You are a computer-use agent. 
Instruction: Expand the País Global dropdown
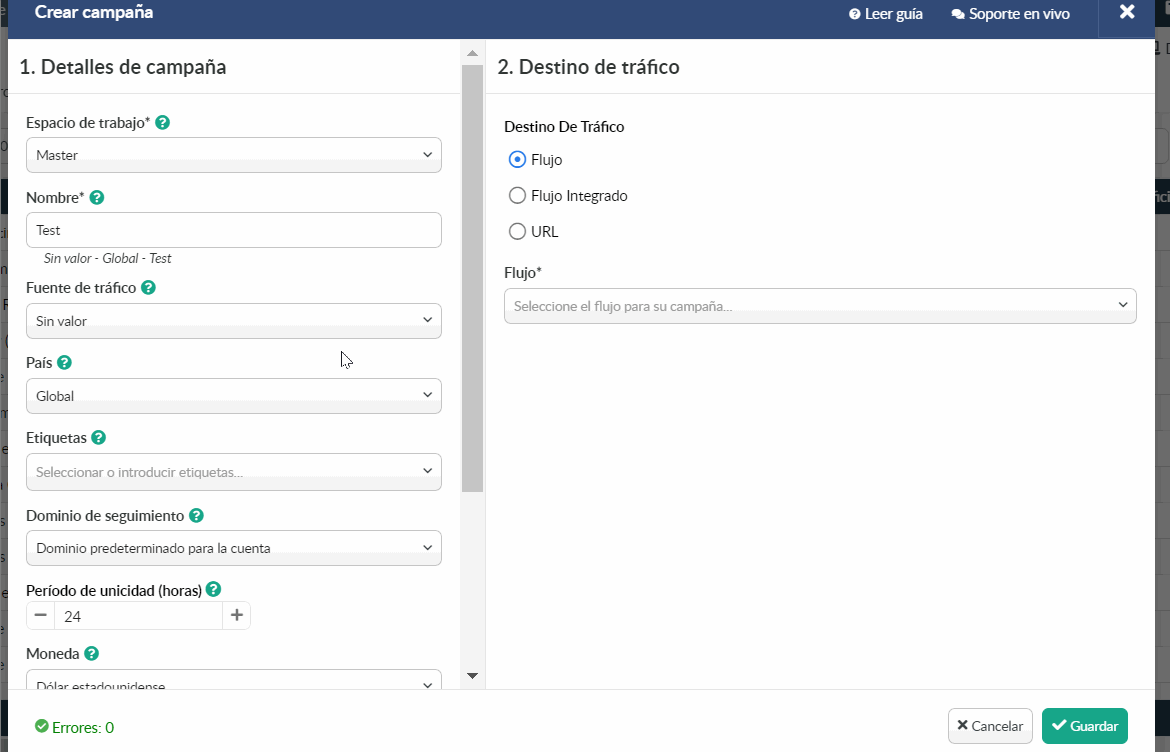point(234,396)
